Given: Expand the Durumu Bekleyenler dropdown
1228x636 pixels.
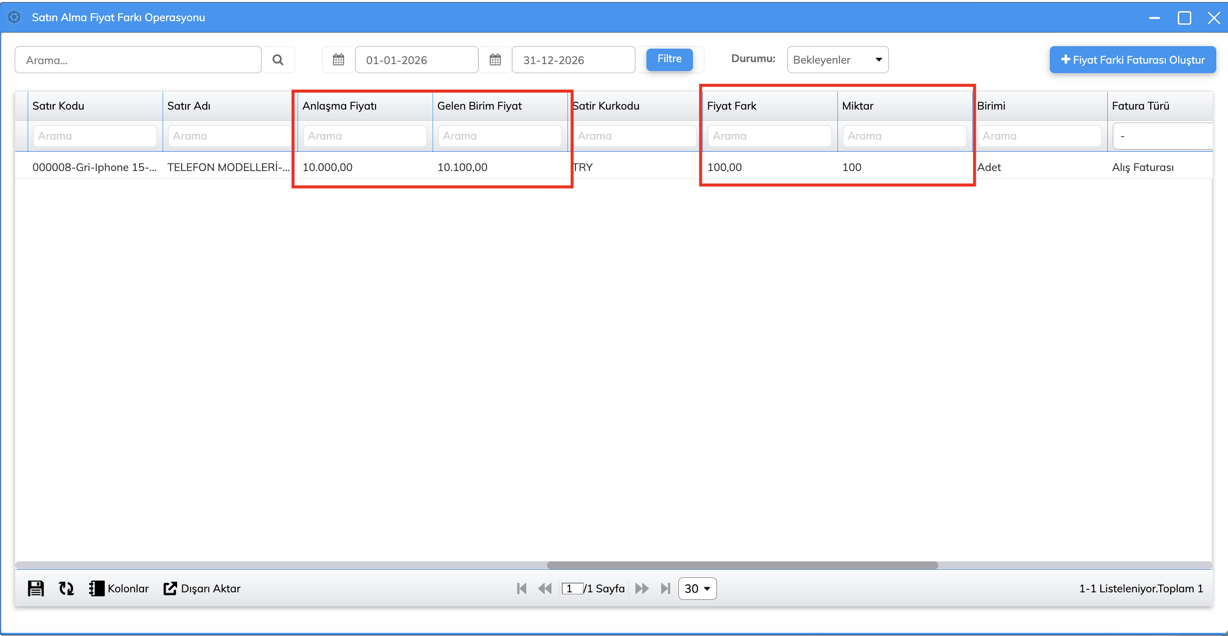Looking at the screenshot, I should tap(837, 60).
